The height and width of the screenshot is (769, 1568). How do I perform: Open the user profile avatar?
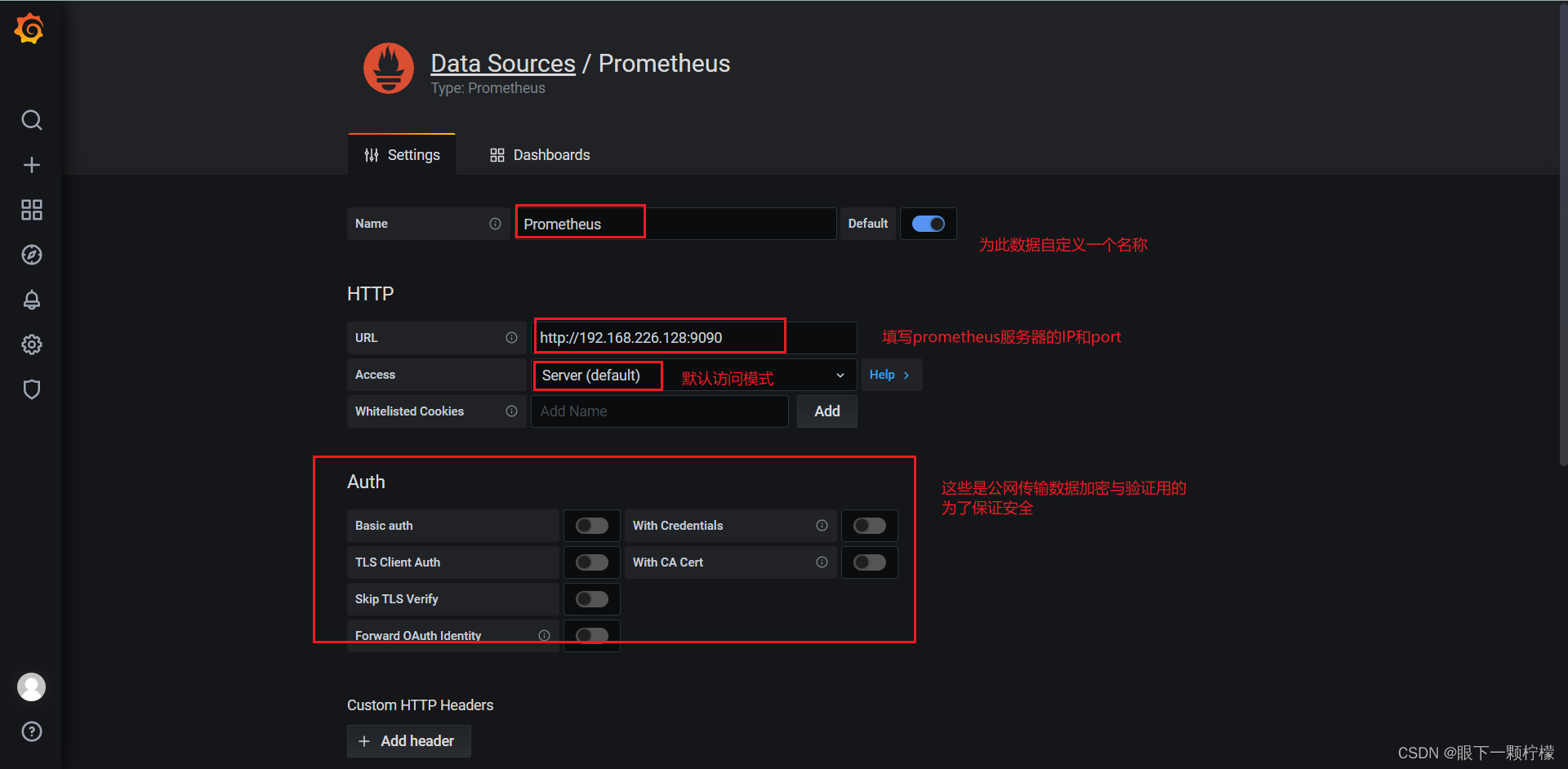tap(31, 687)
